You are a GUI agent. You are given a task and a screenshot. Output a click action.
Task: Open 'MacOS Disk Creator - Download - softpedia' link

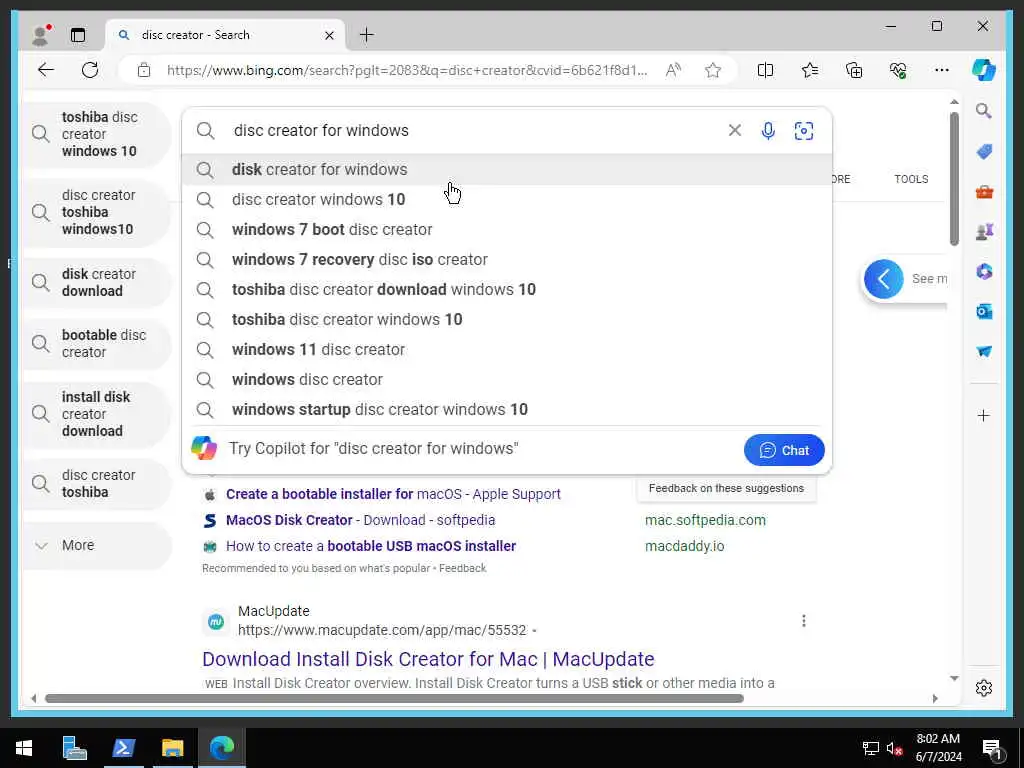pos(360,520)
